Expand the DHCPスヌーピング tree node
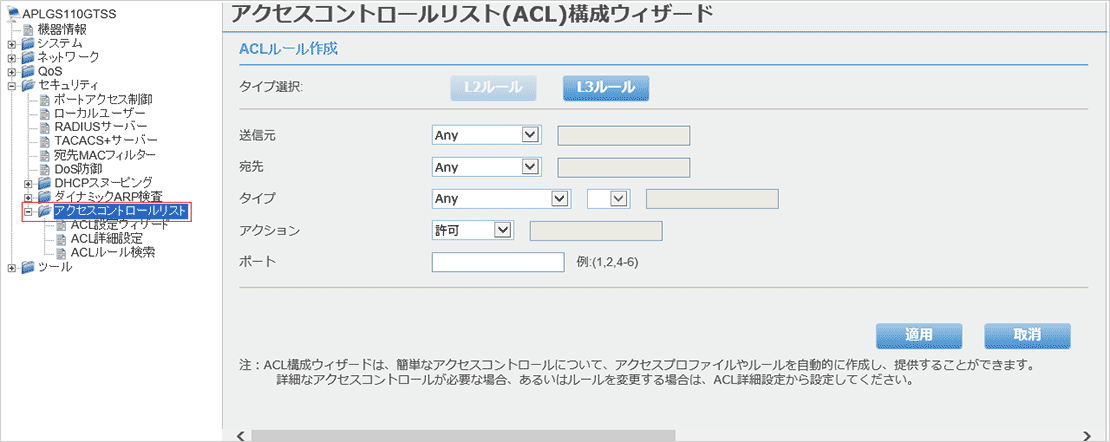This screenshot has width=1110, height=442. [x=28, y=183]
